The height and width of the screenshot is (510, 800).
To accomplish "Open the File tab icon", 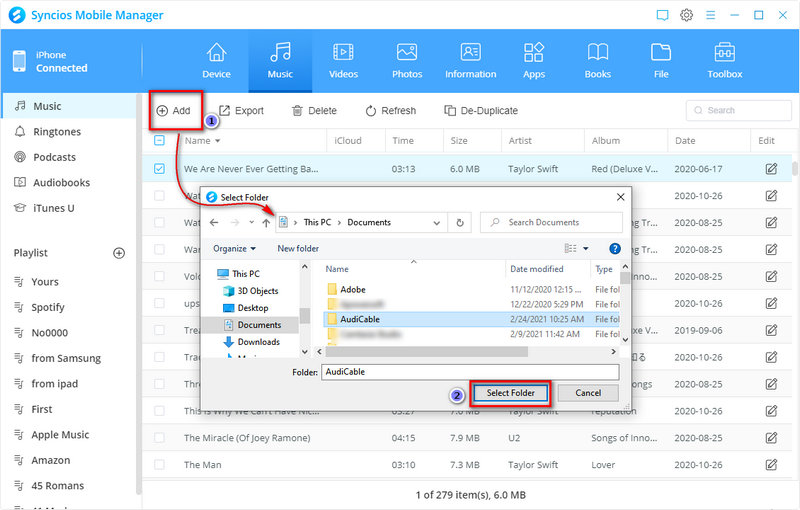I will click(x=661, y=53).
